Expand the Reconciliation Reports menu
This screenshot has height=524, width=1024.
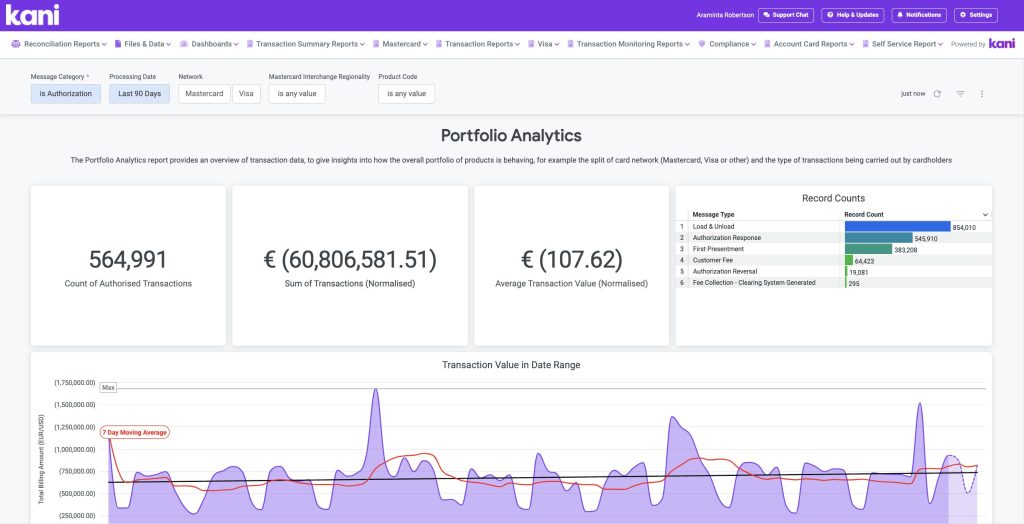[x=61, y=44]
